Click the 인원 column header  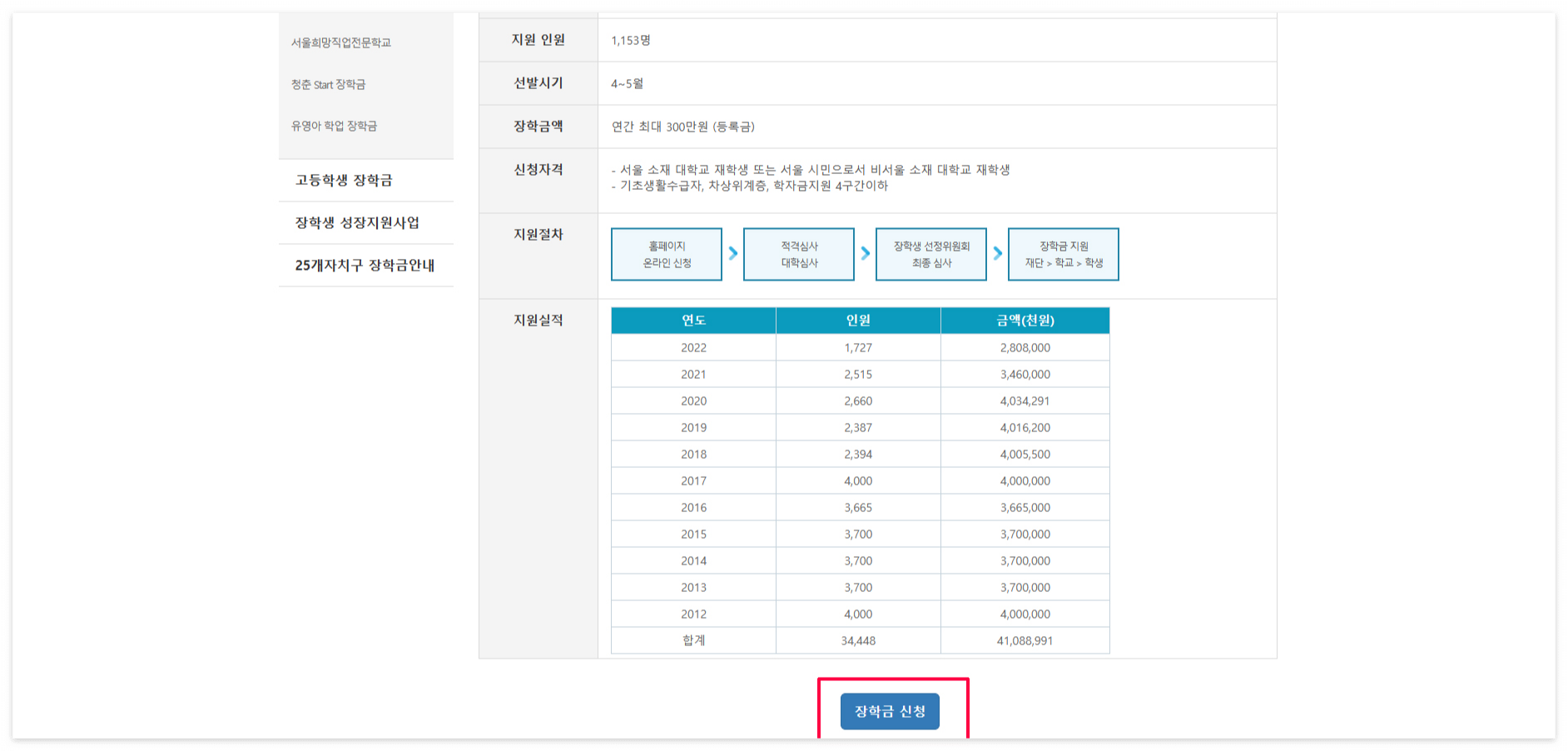click(x=857, y=320)
